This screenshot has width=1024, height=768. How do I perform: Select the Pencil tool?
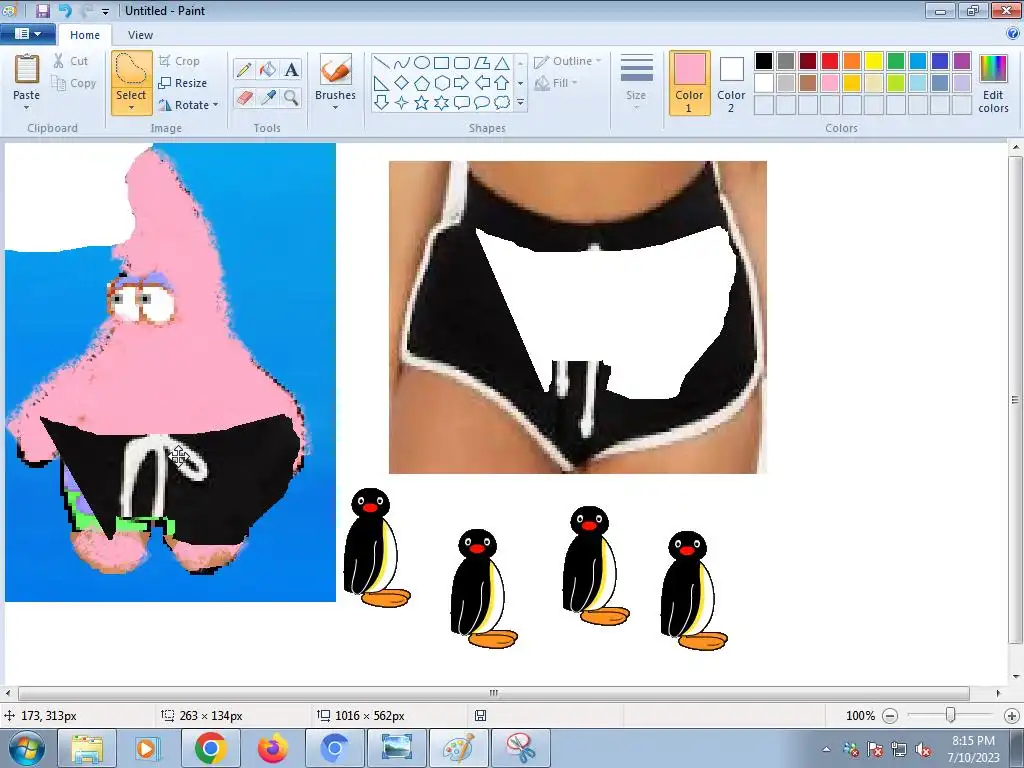244,70
